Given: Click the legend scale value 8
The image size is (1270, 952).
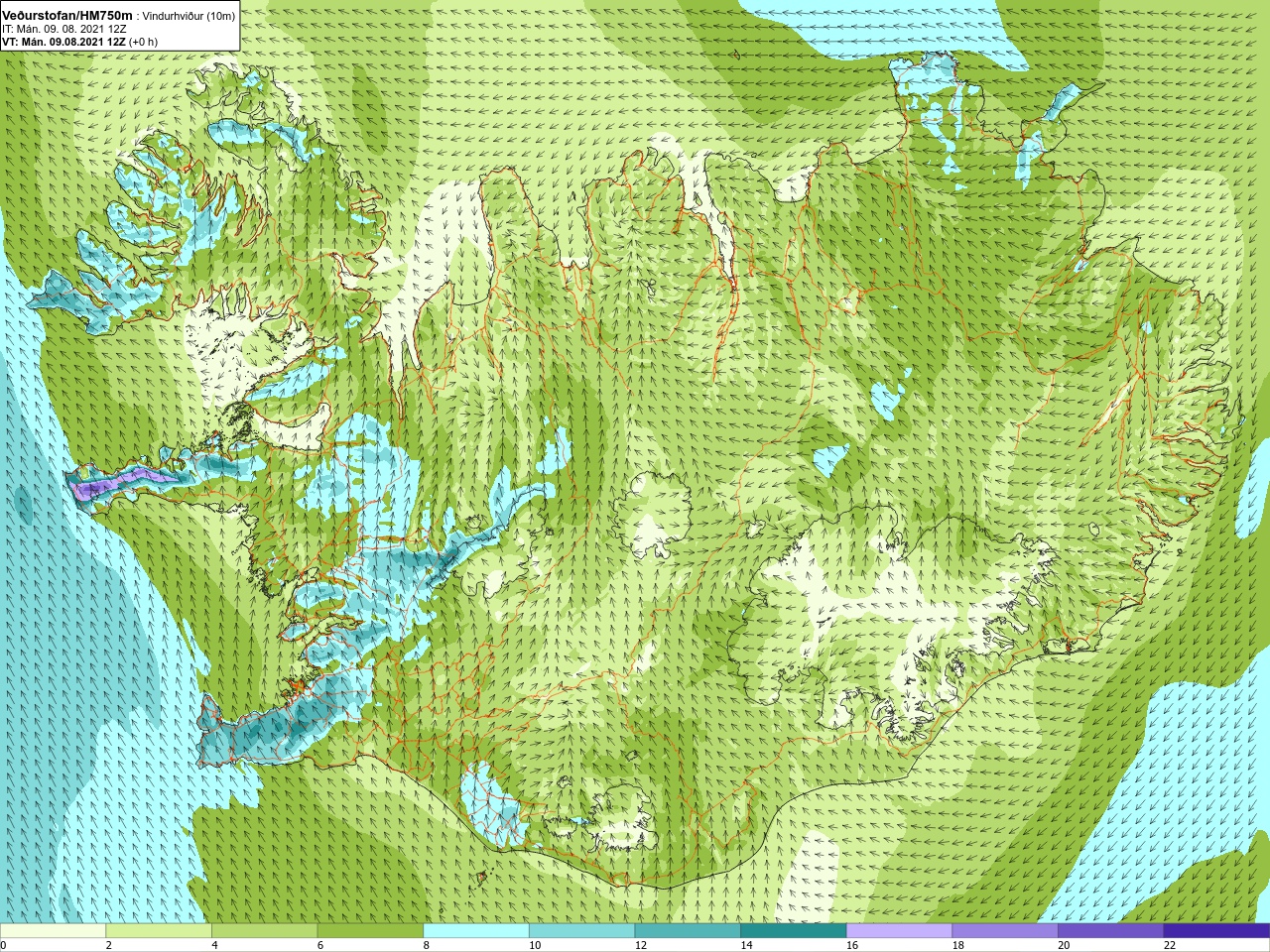Looking at the screenshot, I should pyautogui.click(x=427, y=945).
